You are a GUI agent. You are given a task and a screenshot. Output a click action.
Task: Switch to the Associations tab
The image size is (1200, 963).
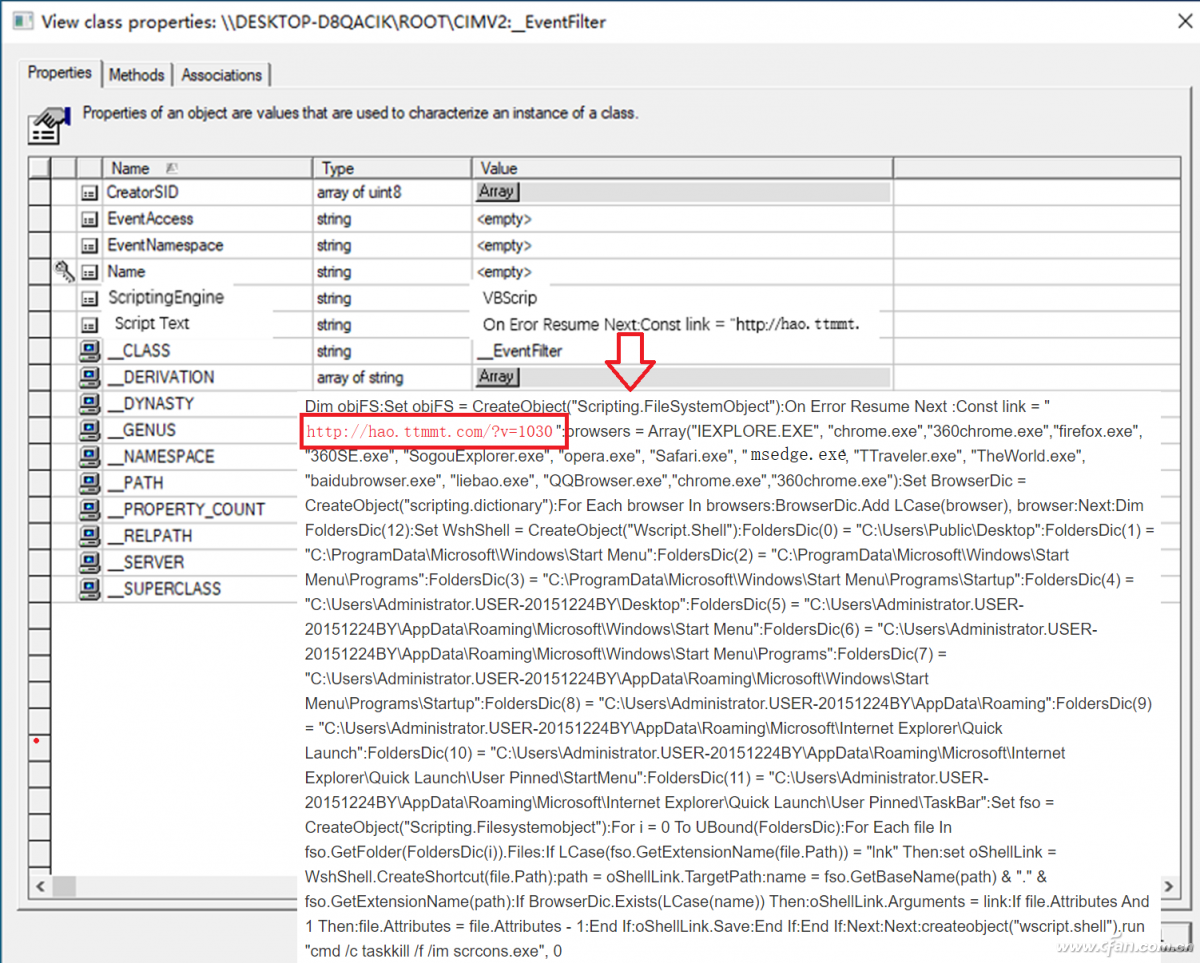pos(222,75)
